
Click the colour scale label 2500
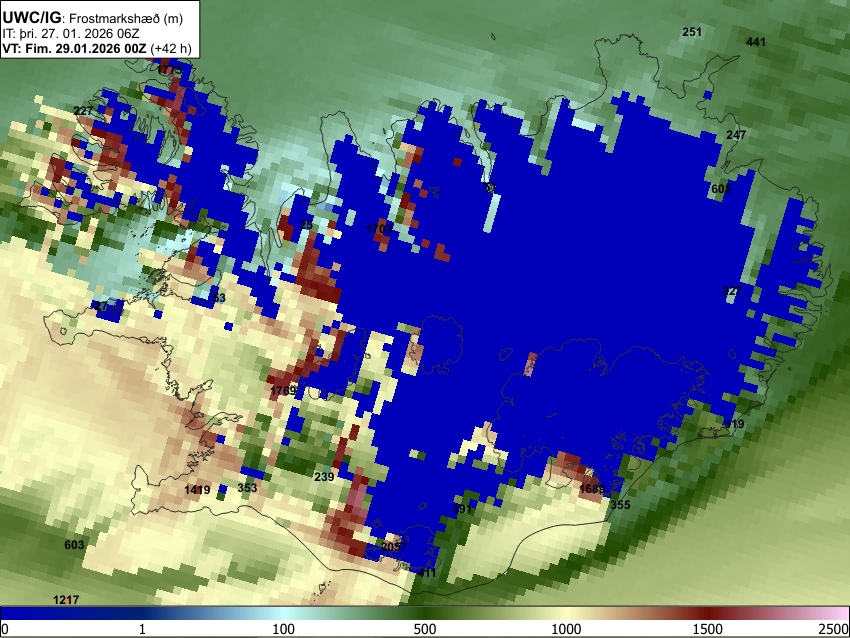834,629
